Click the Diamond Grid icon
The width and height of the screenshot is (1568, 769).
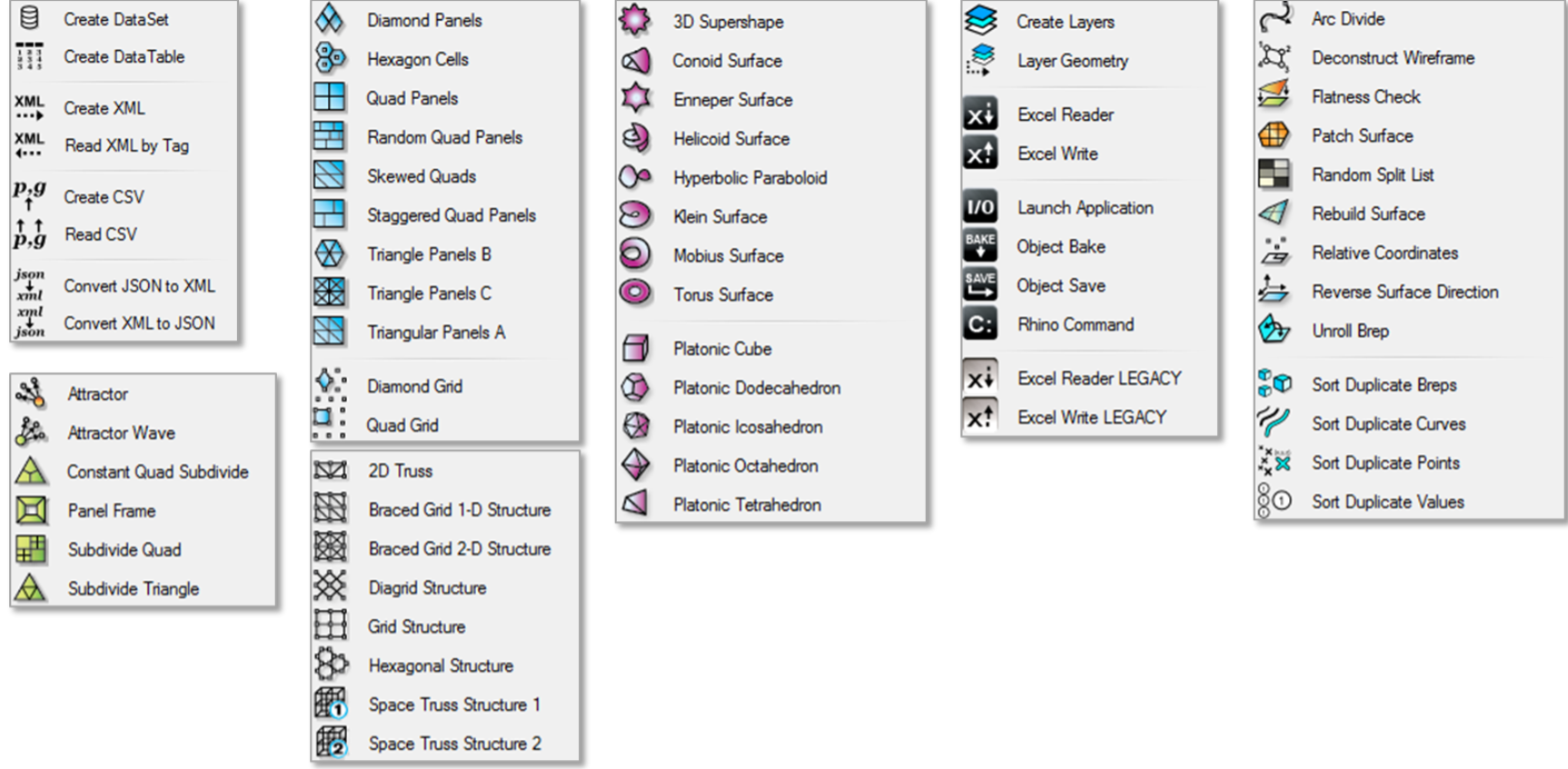[329, 385]
